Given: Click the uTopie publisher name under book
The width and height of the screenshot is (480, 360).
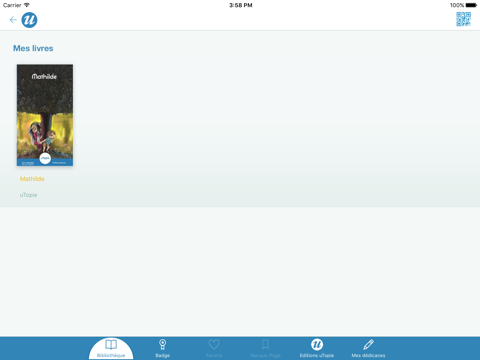Looking at the screenshot, I should [x=28, y=195].
